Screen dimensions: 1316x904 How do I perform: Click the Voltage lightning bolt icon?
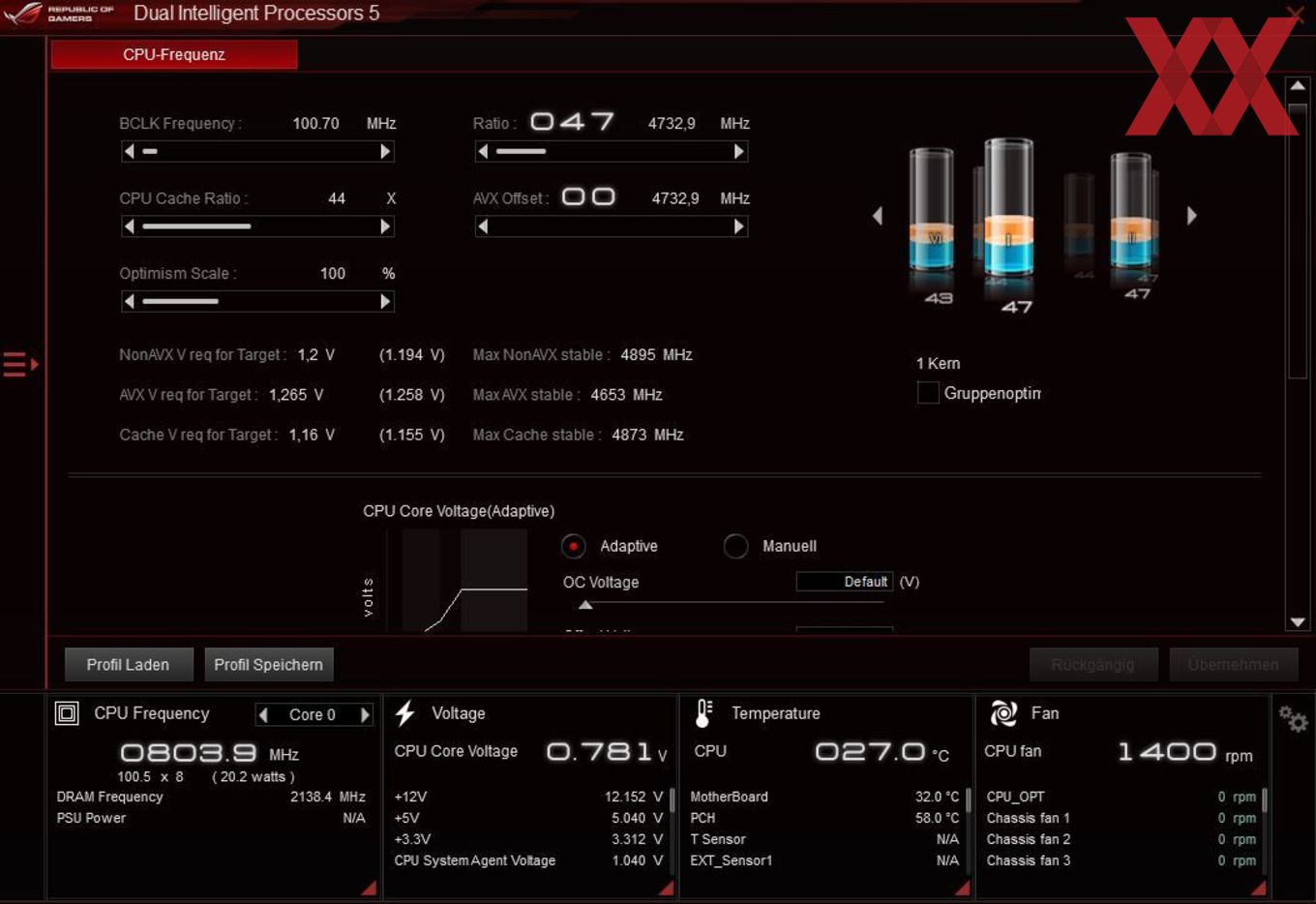[405, 713]
